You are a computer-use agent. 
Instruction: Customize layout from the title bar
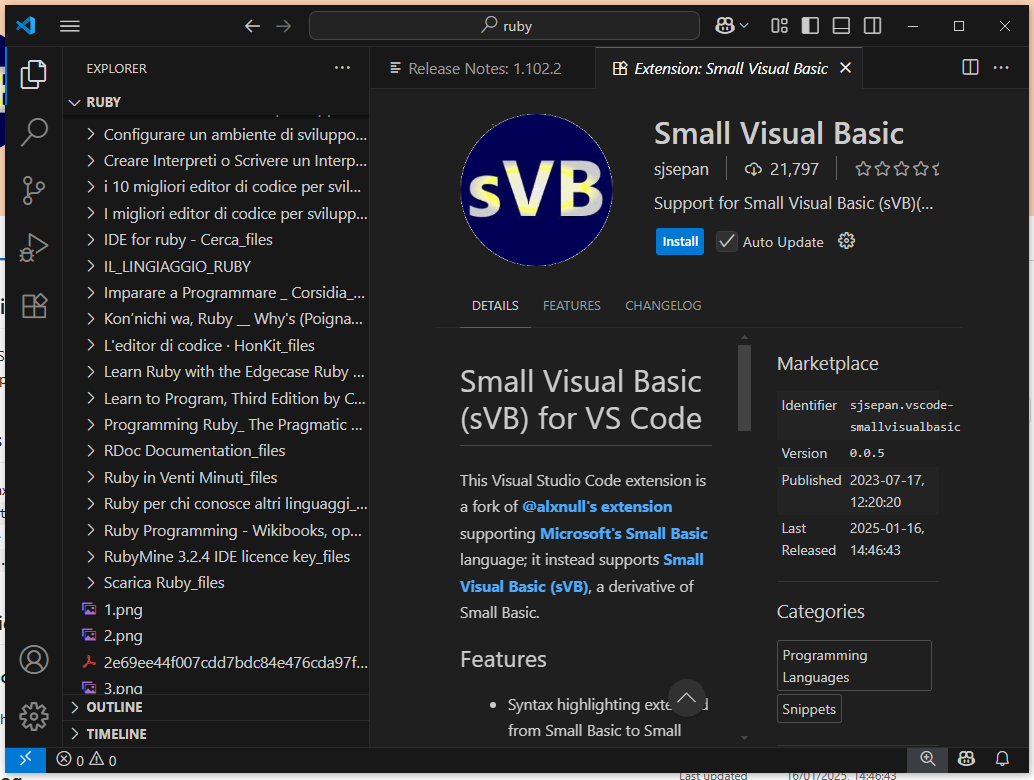779,26
